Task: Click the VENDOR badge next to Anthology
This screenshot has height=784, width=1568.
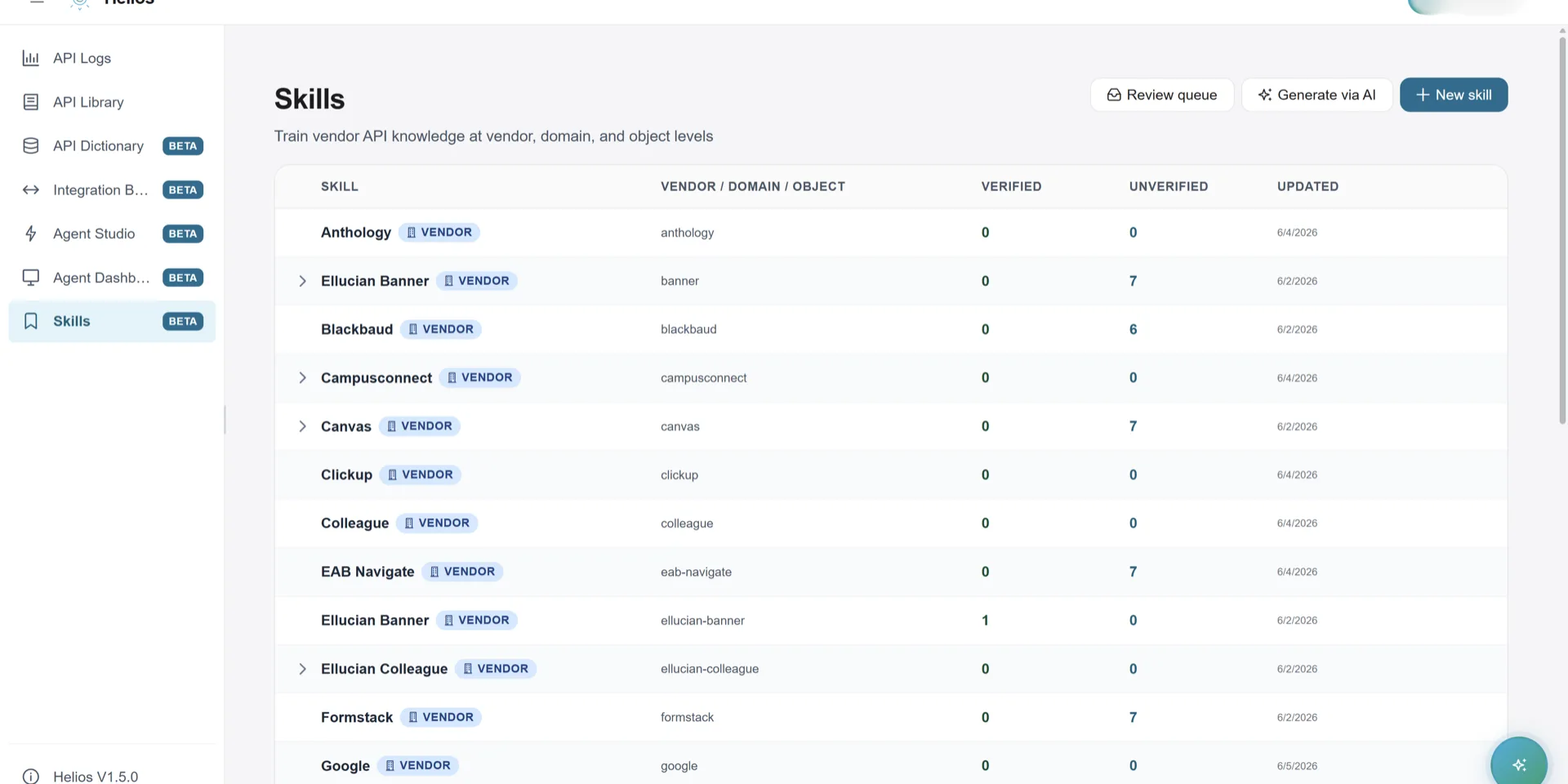Action: [x=439, y=233]
